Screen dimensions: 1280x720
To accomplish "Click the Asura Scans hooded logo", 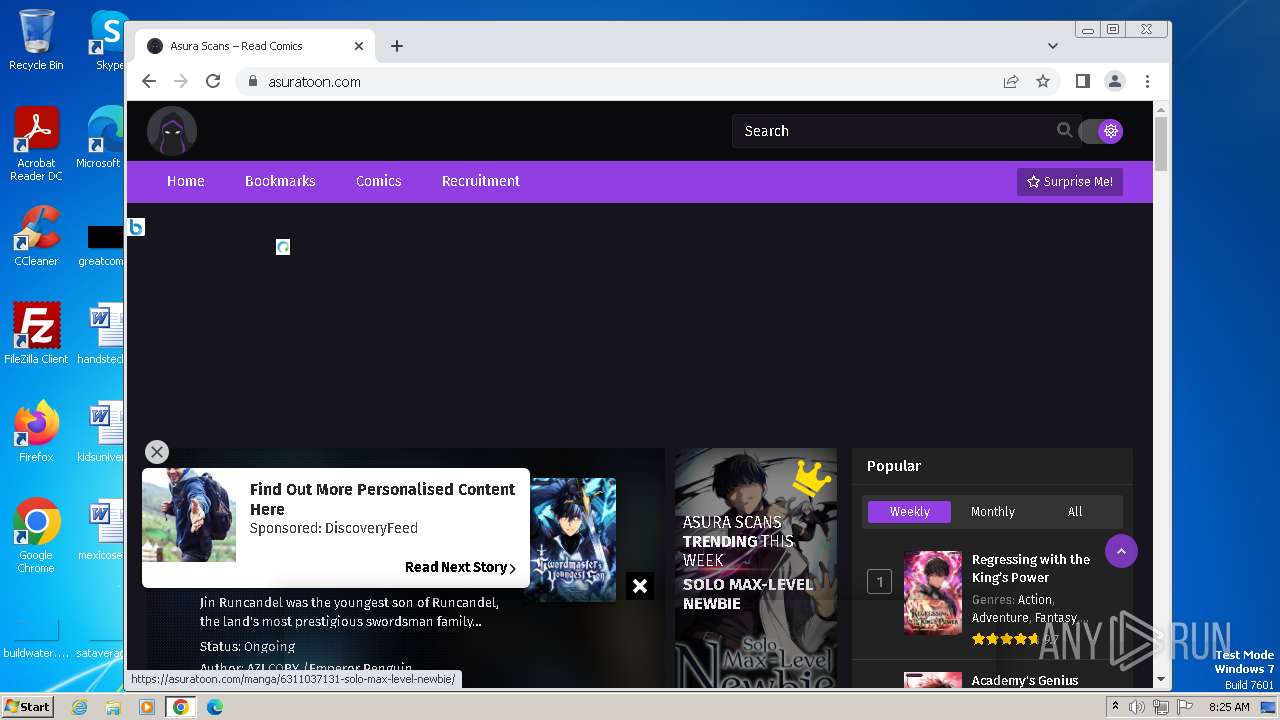I will coord(172,131).
